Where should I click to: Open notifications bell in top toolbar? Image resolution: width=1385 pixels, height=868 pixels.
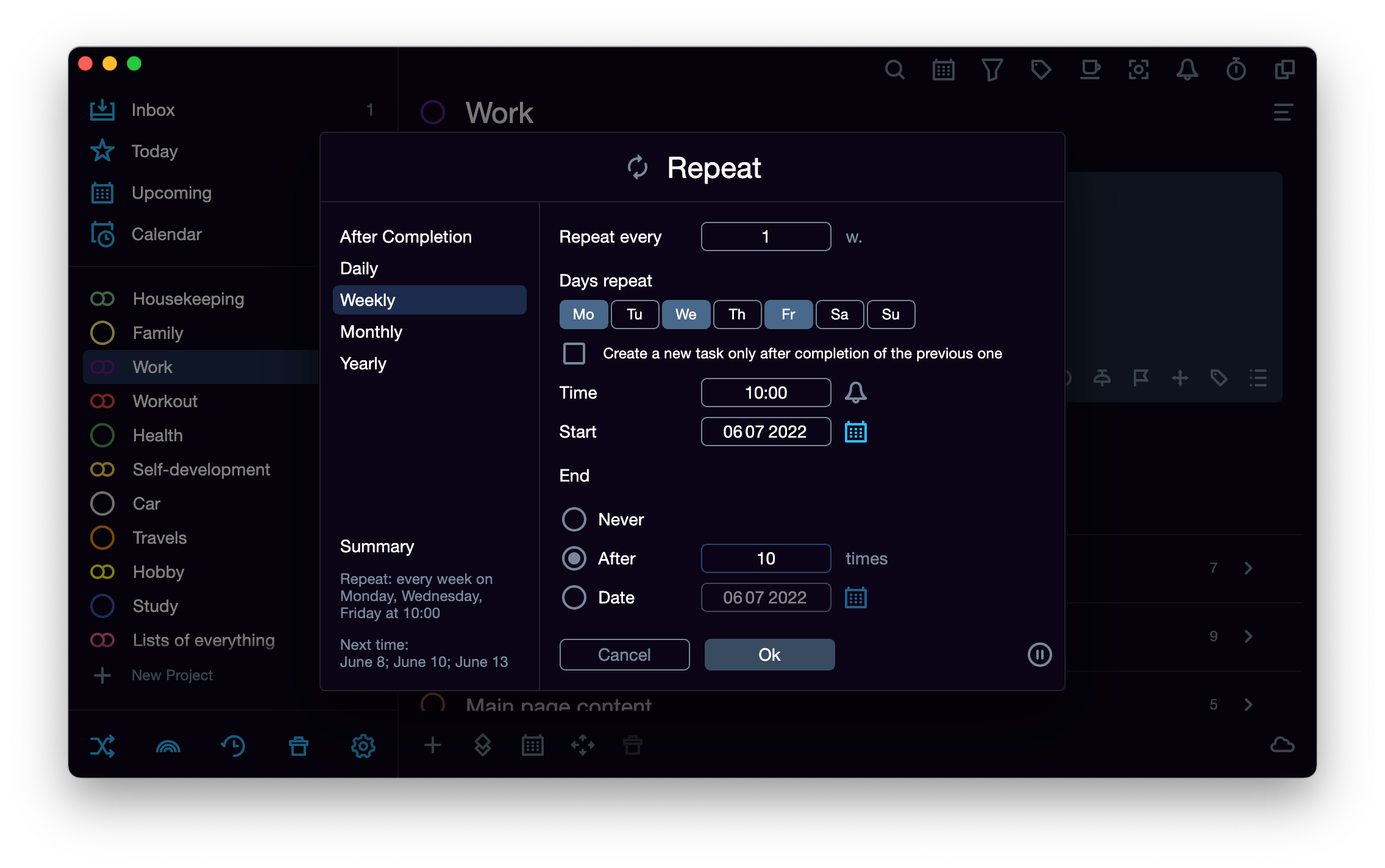[x=1187, y=69]
